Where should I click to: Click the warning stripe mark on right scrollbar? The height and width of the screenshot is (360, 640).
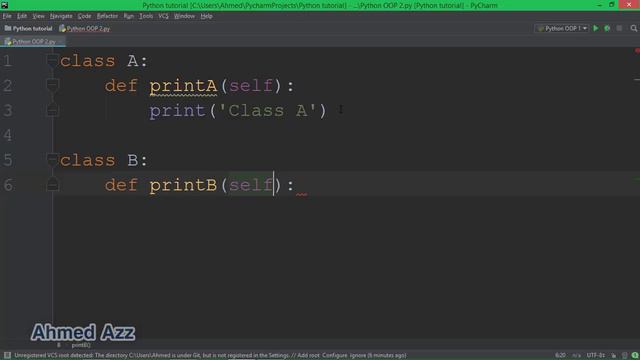tap(637, 80)
